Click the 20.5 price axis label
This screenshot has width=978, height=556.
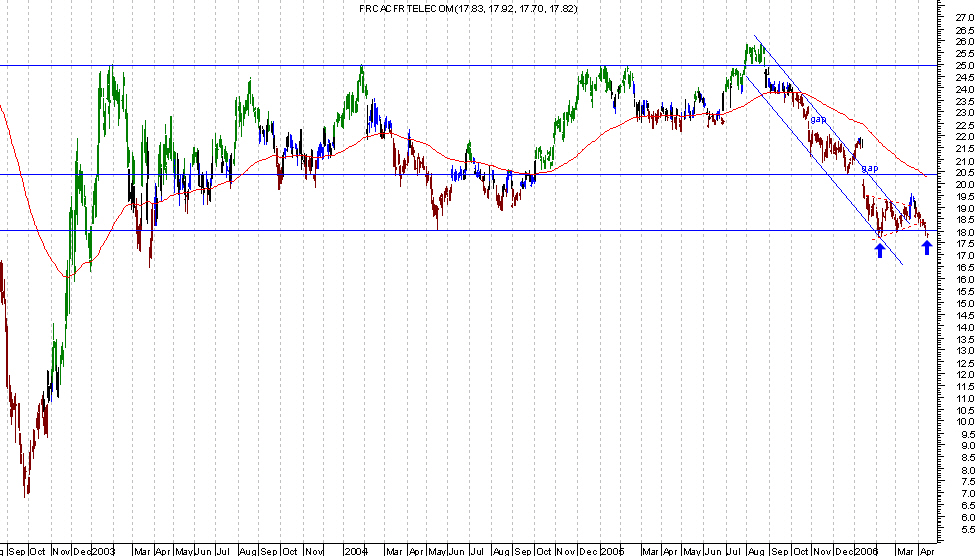pos(964,173)
